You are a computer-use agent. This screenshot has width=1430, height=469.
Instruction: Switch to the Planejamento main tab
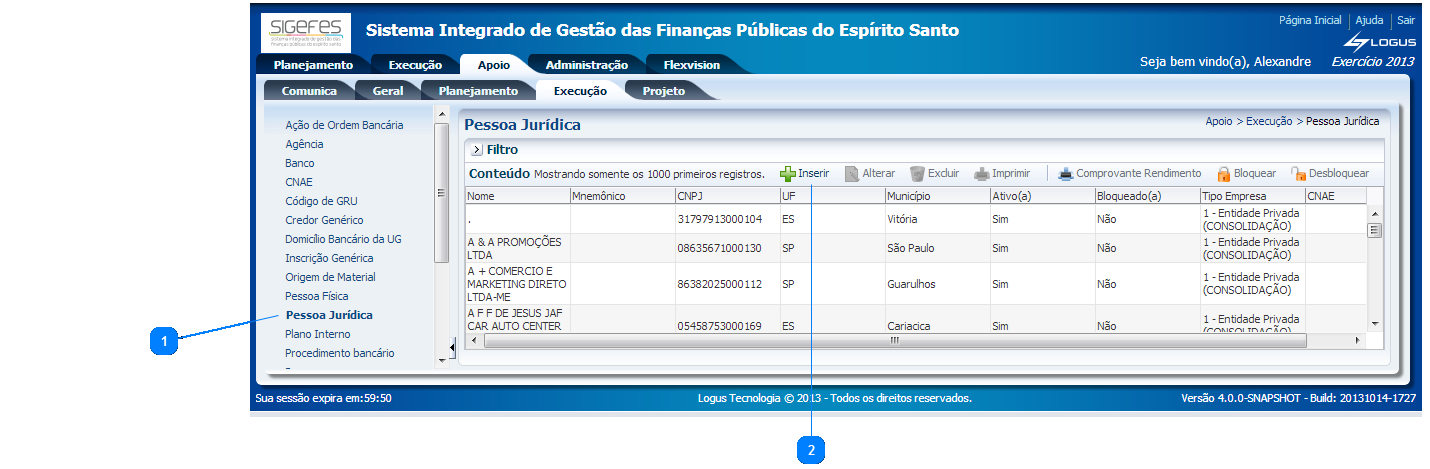coord(313,65)
